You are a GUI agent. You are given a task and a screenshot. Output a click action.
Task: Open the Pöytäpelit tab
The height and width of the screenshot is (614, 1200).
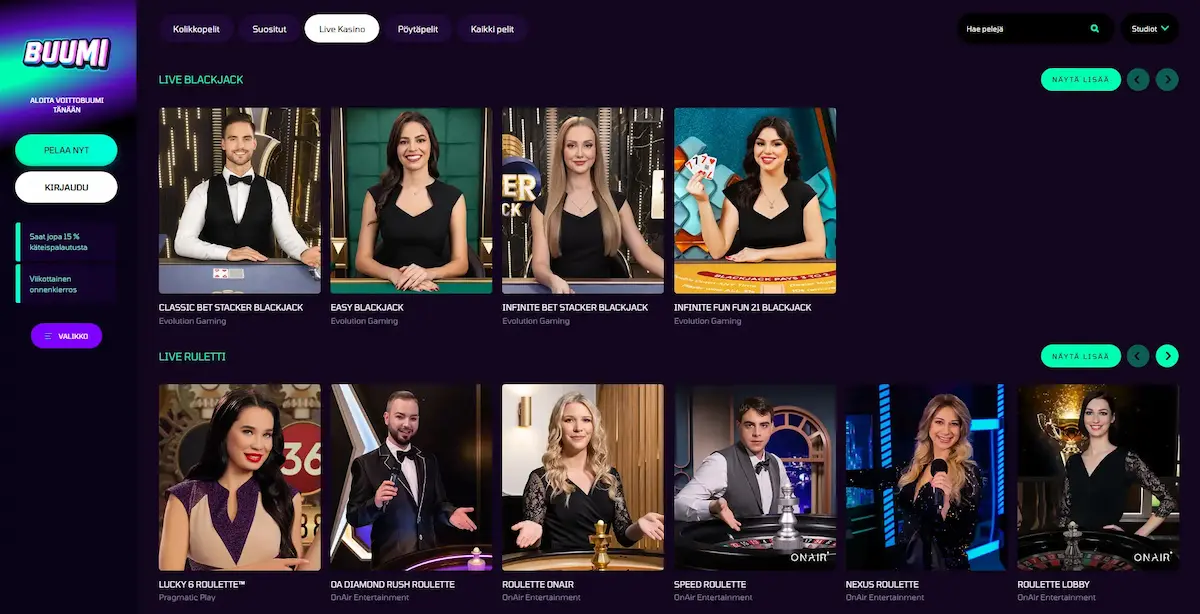(x=418, y=29)
